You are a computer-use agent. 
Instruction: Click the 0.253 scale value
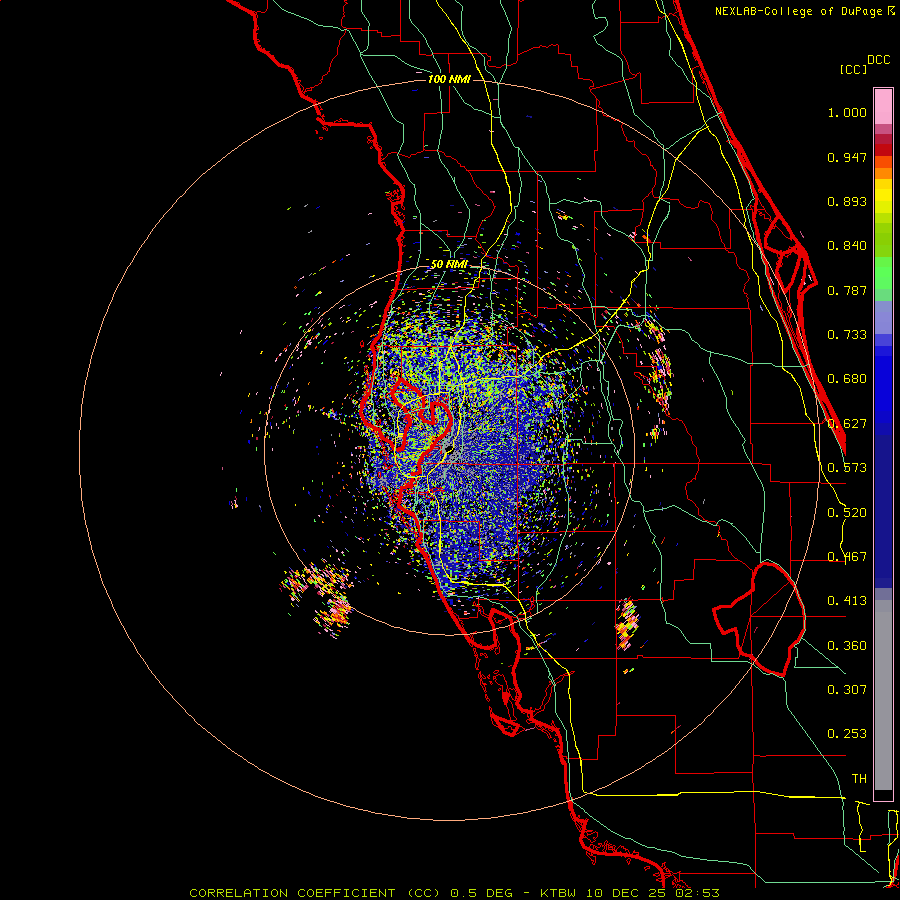[x=847, y=734]
